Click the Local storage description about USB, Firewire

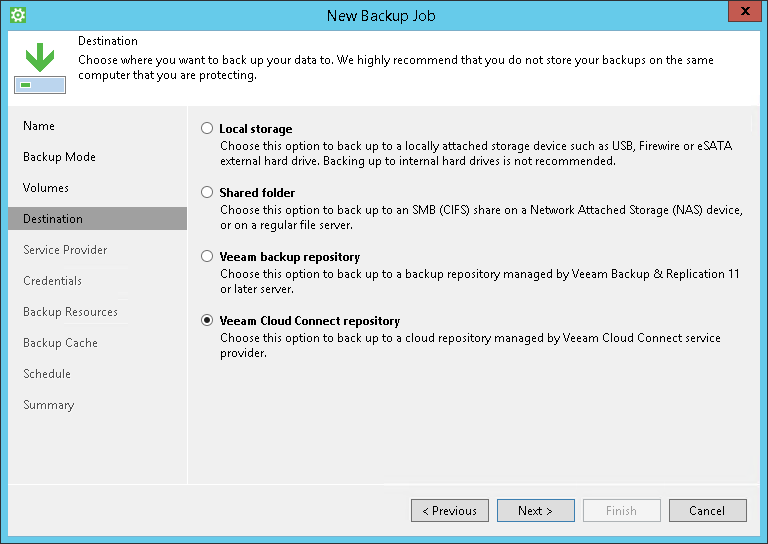[x=476, y=153]
